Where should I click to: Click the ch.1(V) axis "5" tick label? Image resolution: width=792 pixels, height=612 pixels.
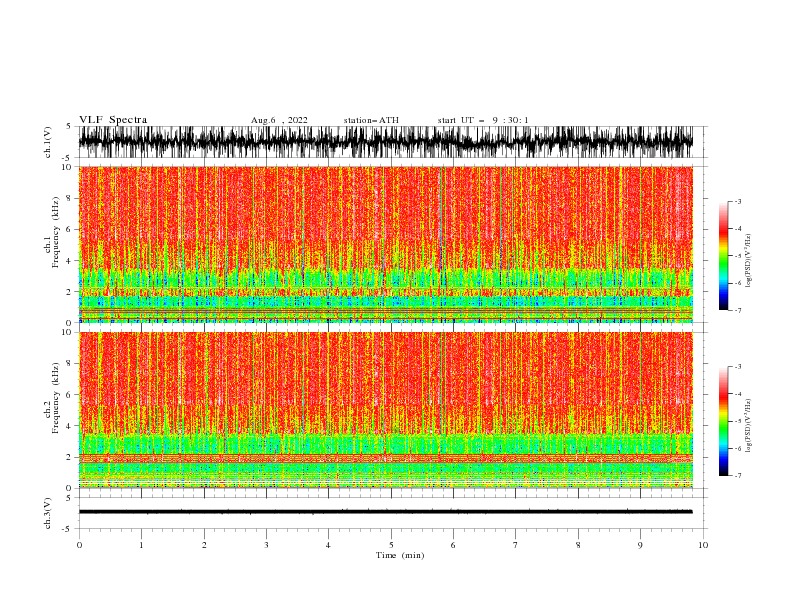click(x=69, y=127)
